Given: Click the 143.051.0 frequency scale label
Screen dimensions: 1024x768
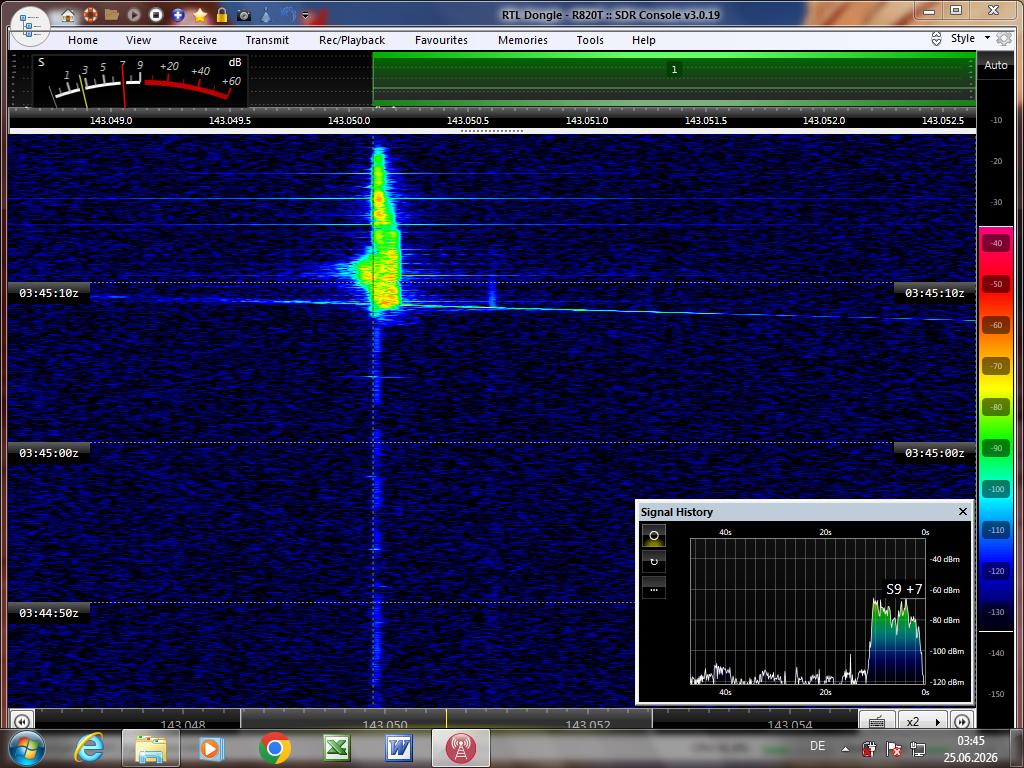Looking at the screenshot, I should click(586, 121).
